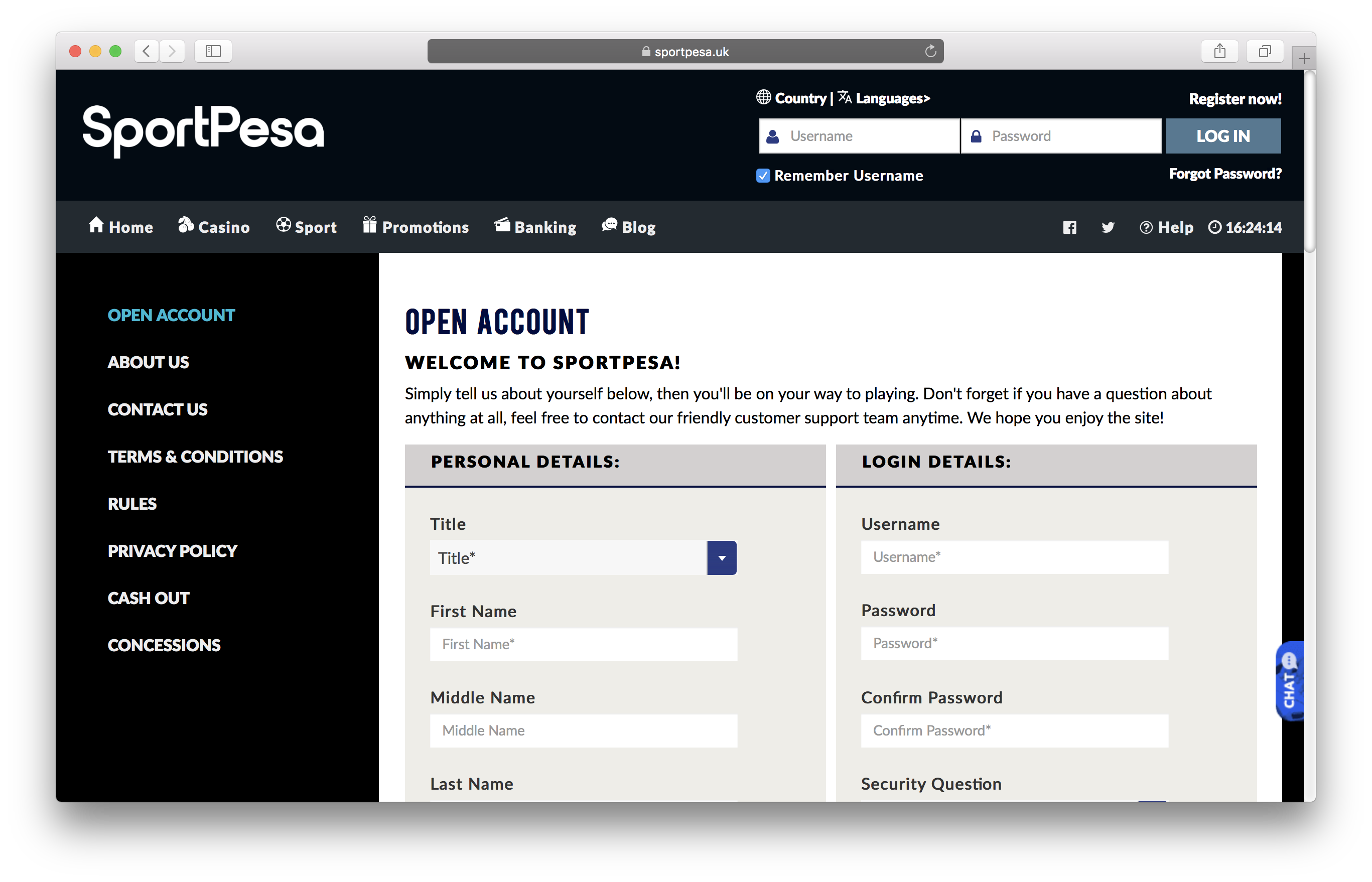Open the Blog menu item

click(x=628, y=227)
